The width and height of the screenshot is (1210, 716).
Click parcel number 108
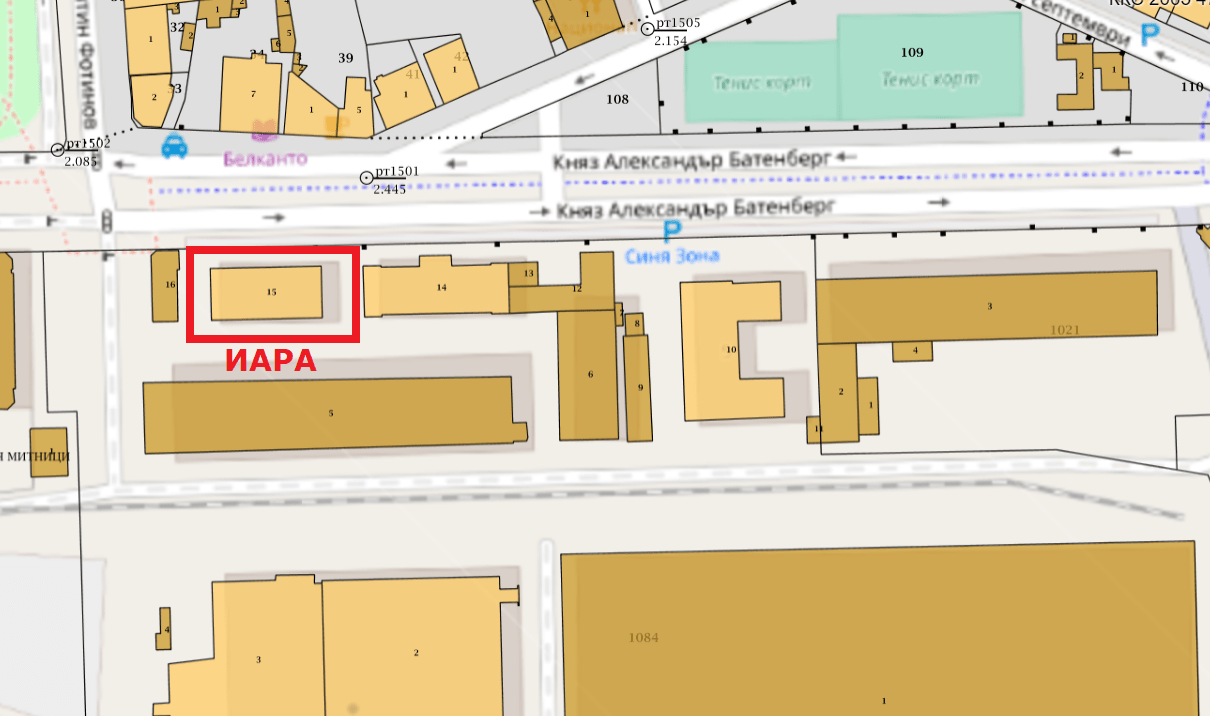(617, 99)
